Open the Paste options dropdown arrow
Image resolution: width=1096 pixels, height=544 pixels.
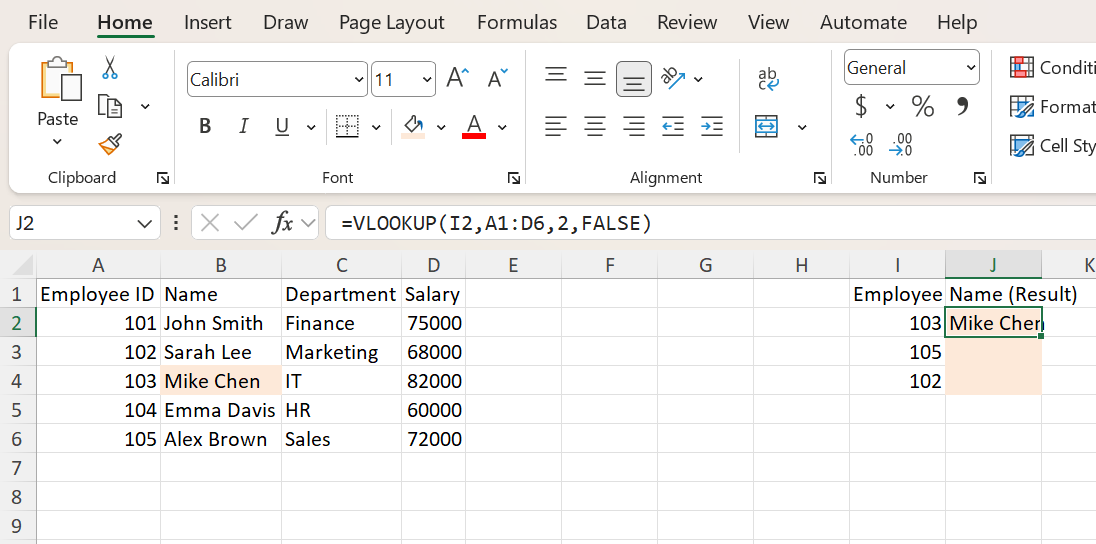tap(57, 141)
